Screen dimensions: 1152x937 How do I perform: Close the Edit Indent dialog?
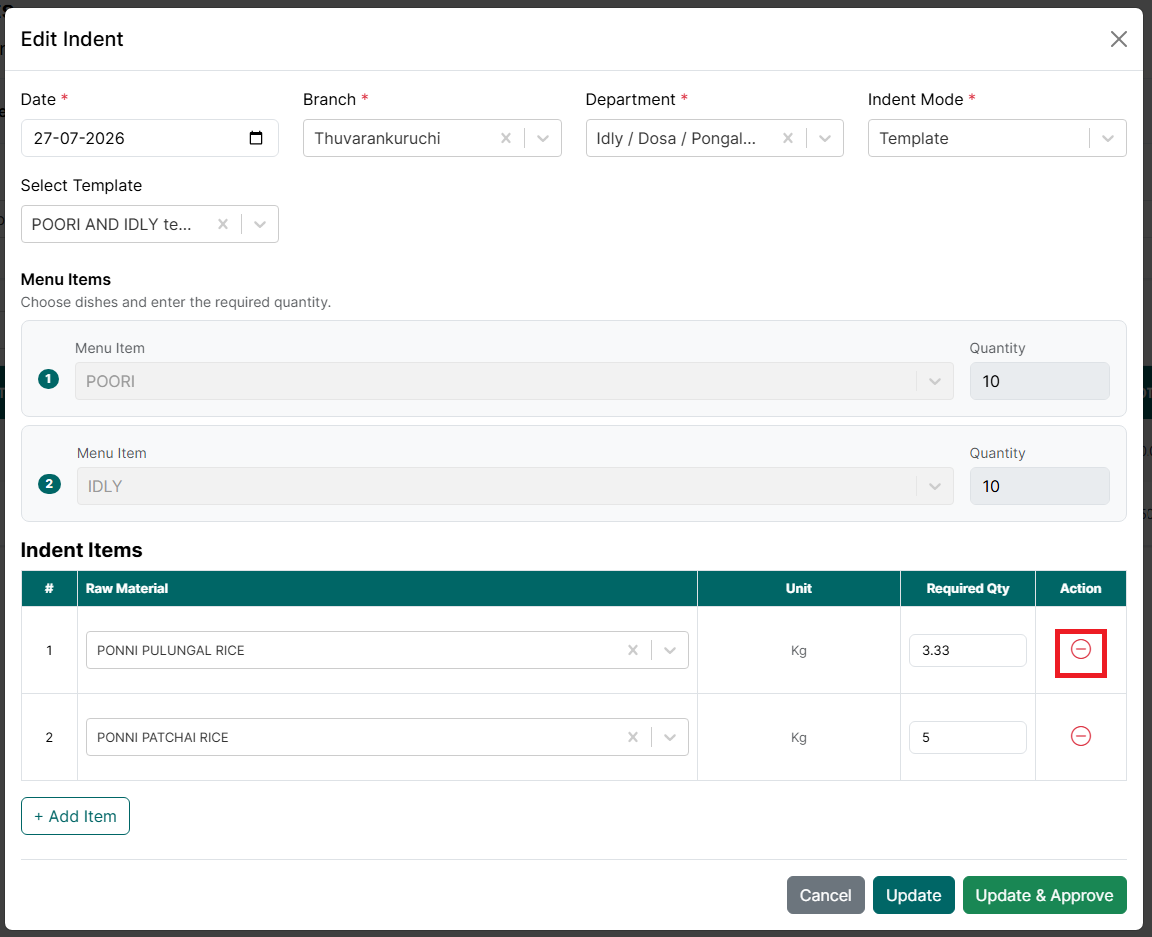[x=1118, y=39]
